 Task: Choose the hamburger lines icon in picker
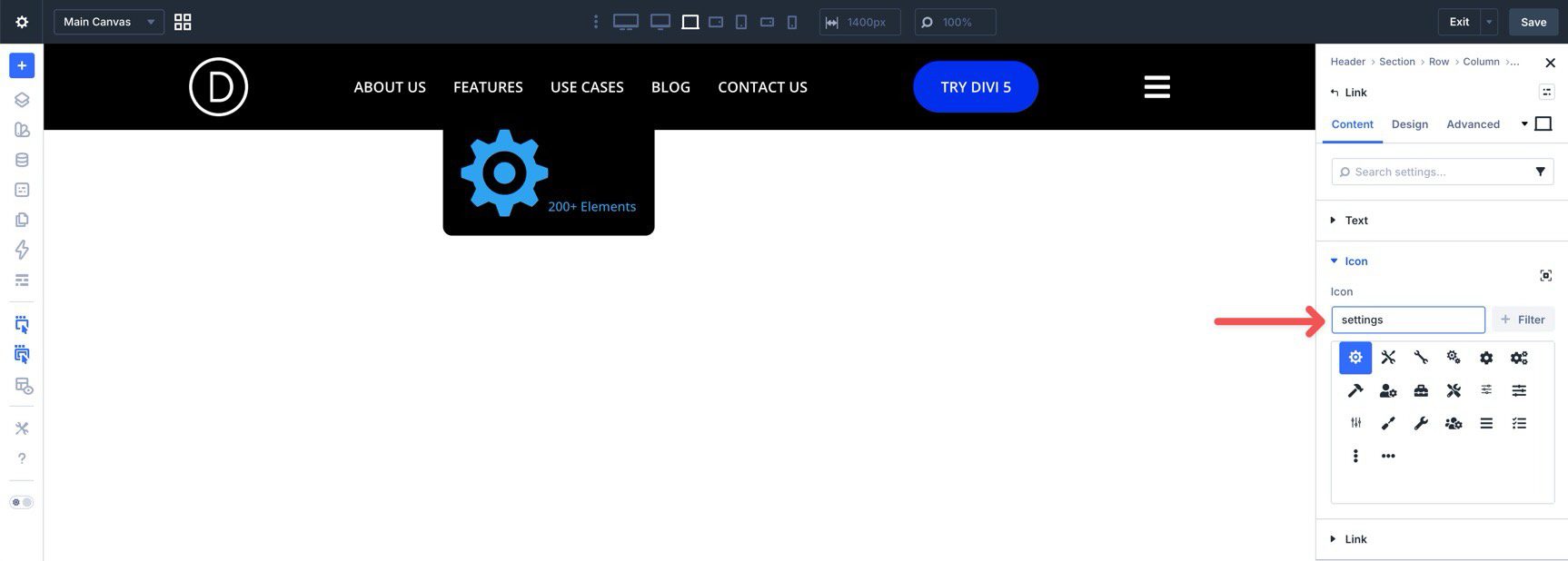(1486, 423)
